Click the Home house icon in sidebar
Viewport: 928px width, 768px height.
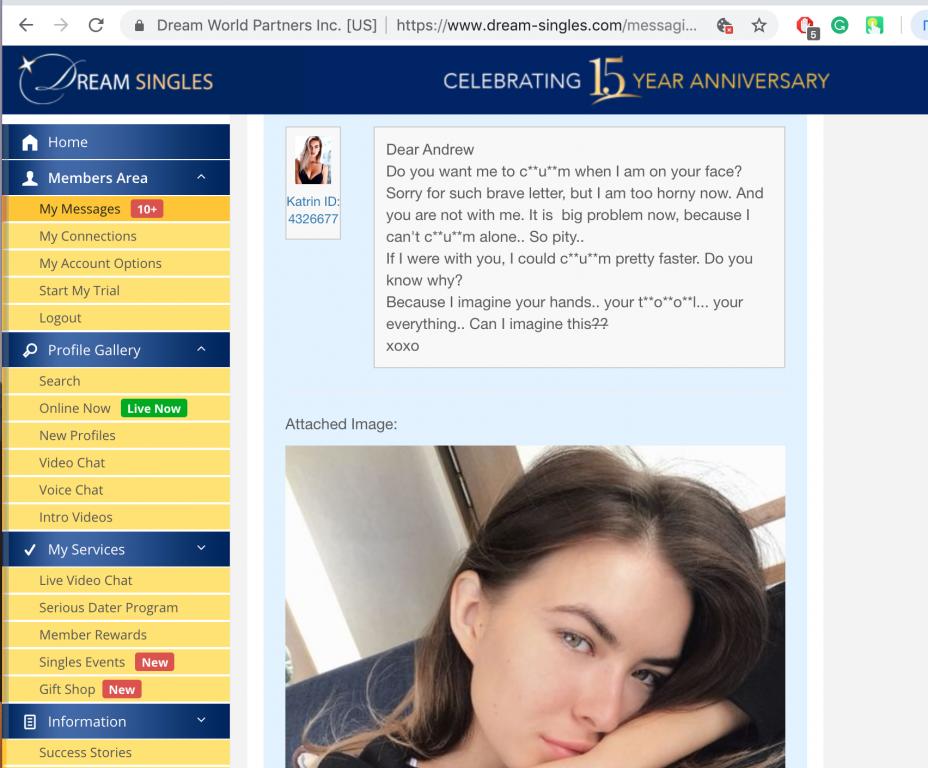(x=30, y=143)
